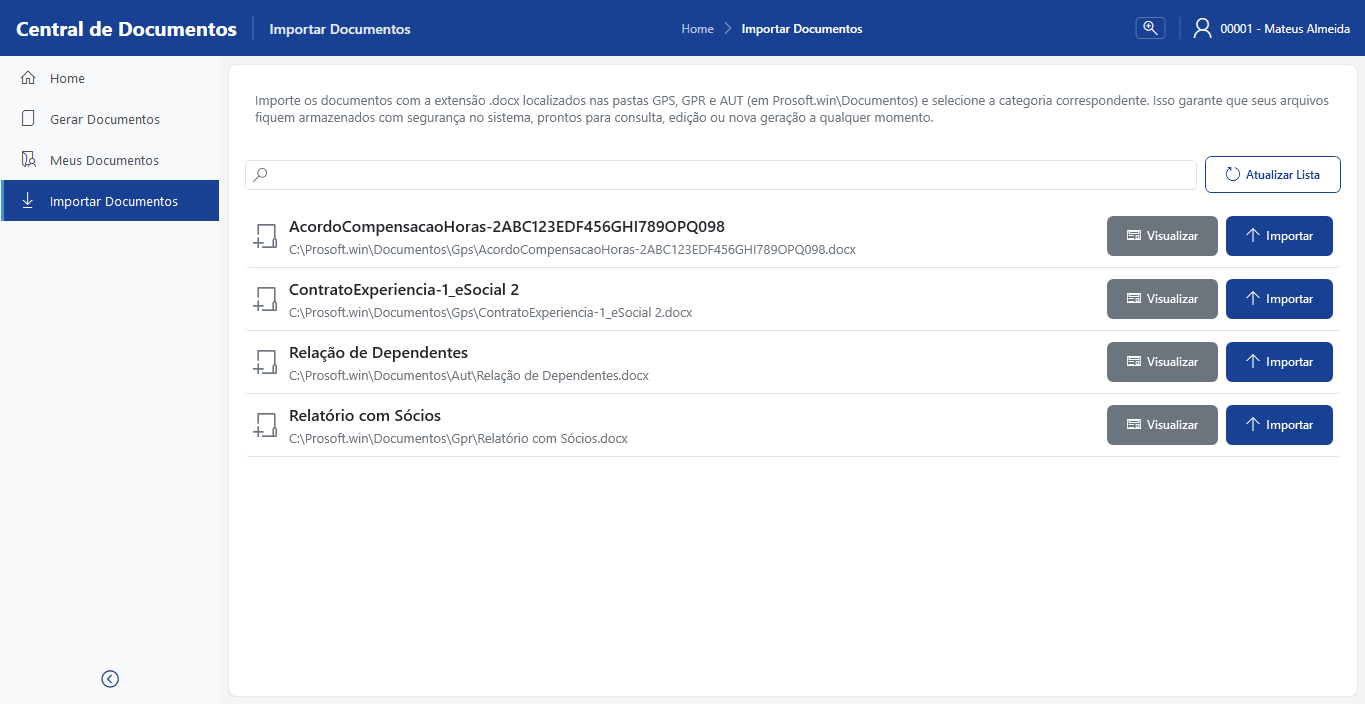Click the breadcrumb chevron separator after Home
The height and width of the screenshot is (704, 1365).
point(728,29)
